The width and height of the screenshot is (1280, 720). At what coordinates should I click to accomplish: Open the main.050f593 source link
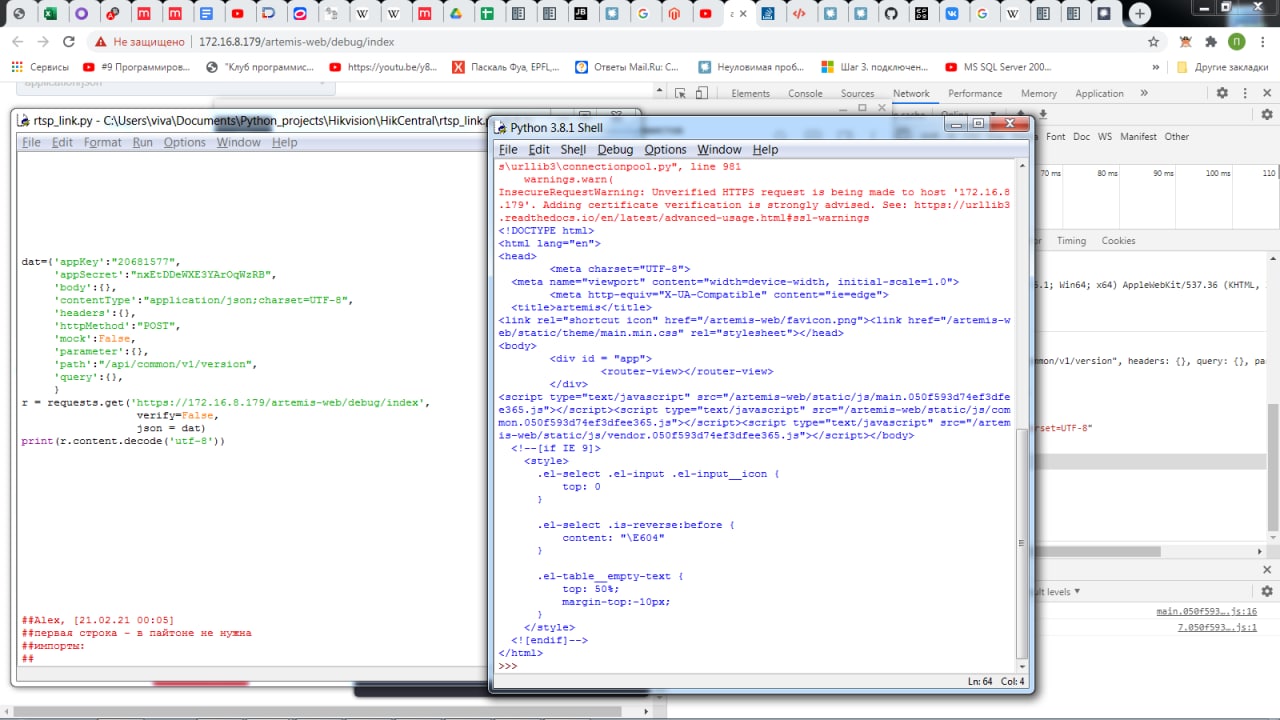1206,611
